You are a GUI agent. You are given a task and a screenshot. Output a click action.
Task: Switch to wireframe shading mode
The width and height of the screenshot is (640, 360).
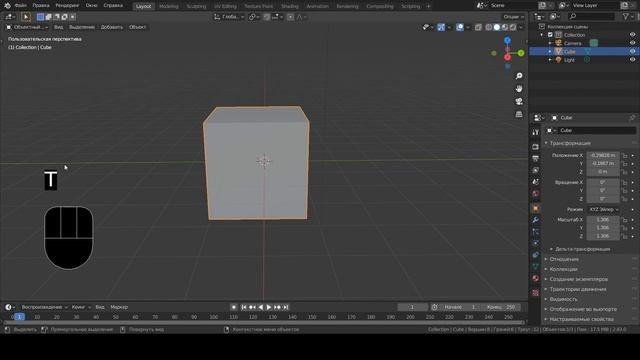tap(489, 27)
